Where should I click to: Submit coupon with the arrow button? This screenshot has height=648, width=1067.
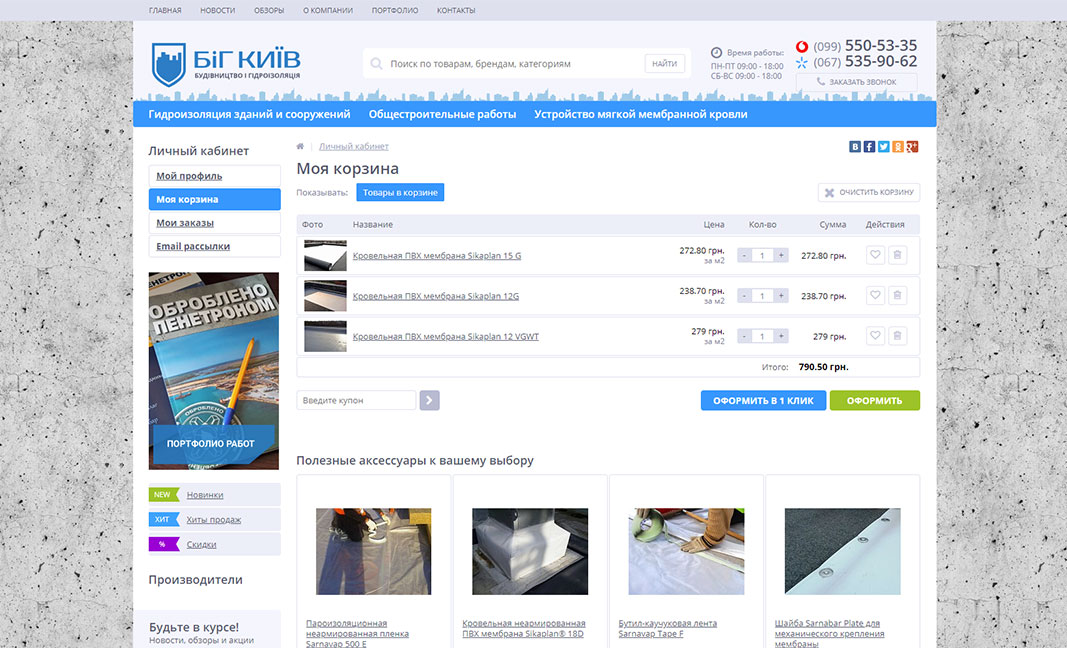pyautogui.click(x=429, y=400)
